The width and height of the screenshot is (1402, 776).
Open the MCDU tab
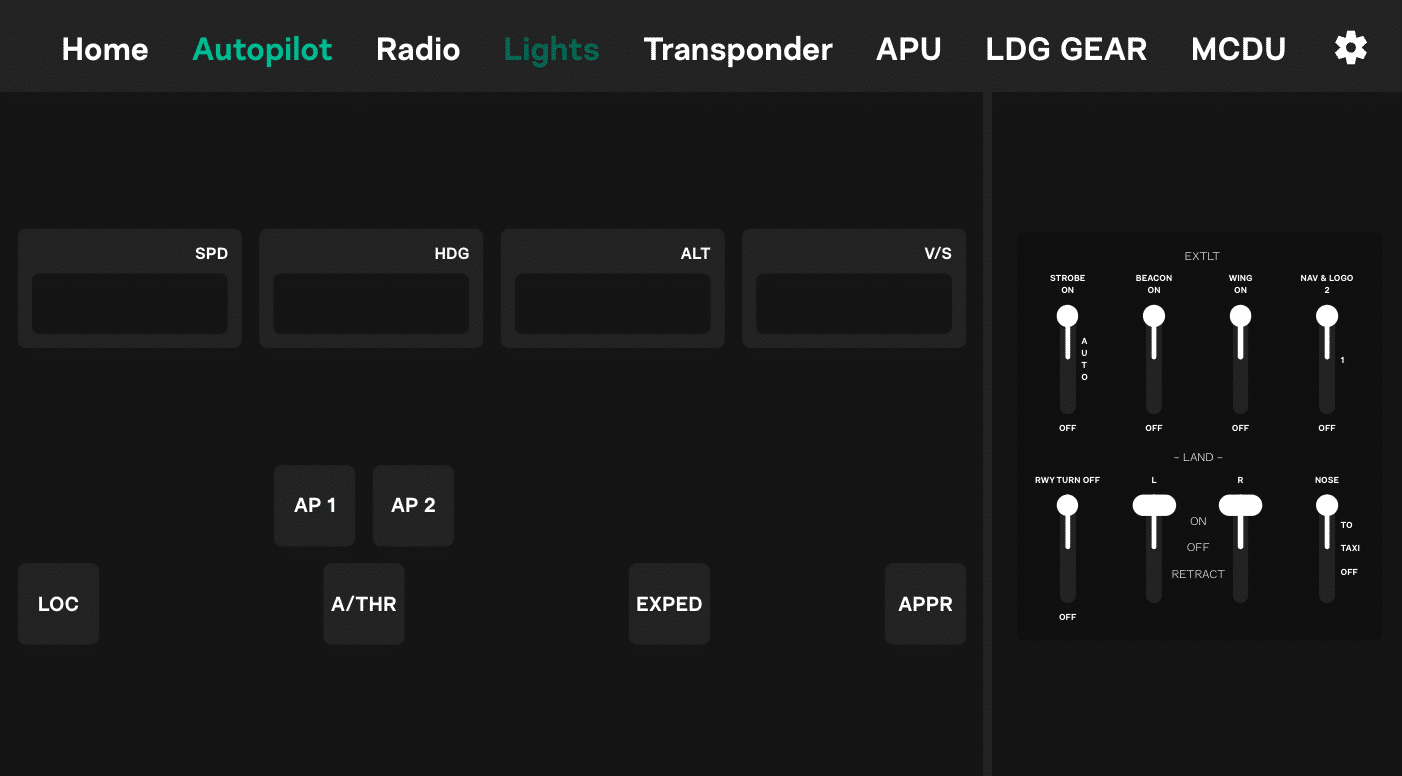1238,49
